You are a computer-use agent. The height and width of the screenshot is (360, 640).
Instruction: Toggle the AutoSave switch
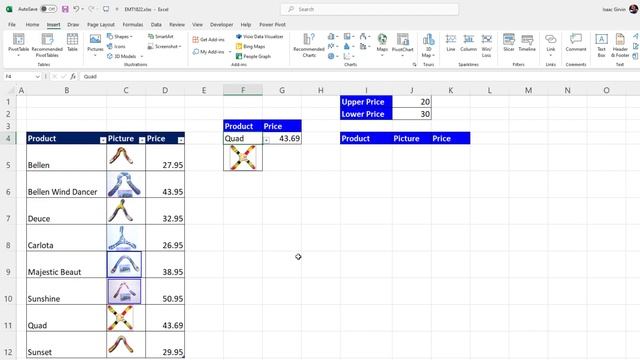click(x=49, y=9)
